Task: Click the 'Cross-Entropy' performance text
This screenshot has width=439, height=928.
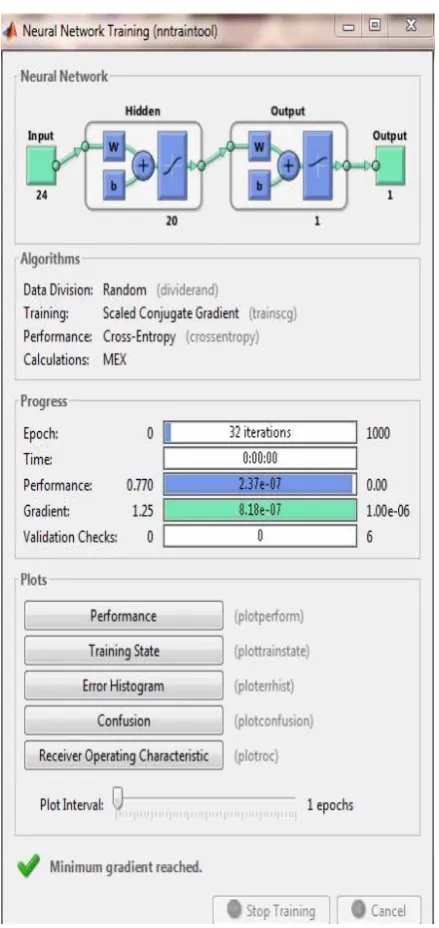Action: 139,337
